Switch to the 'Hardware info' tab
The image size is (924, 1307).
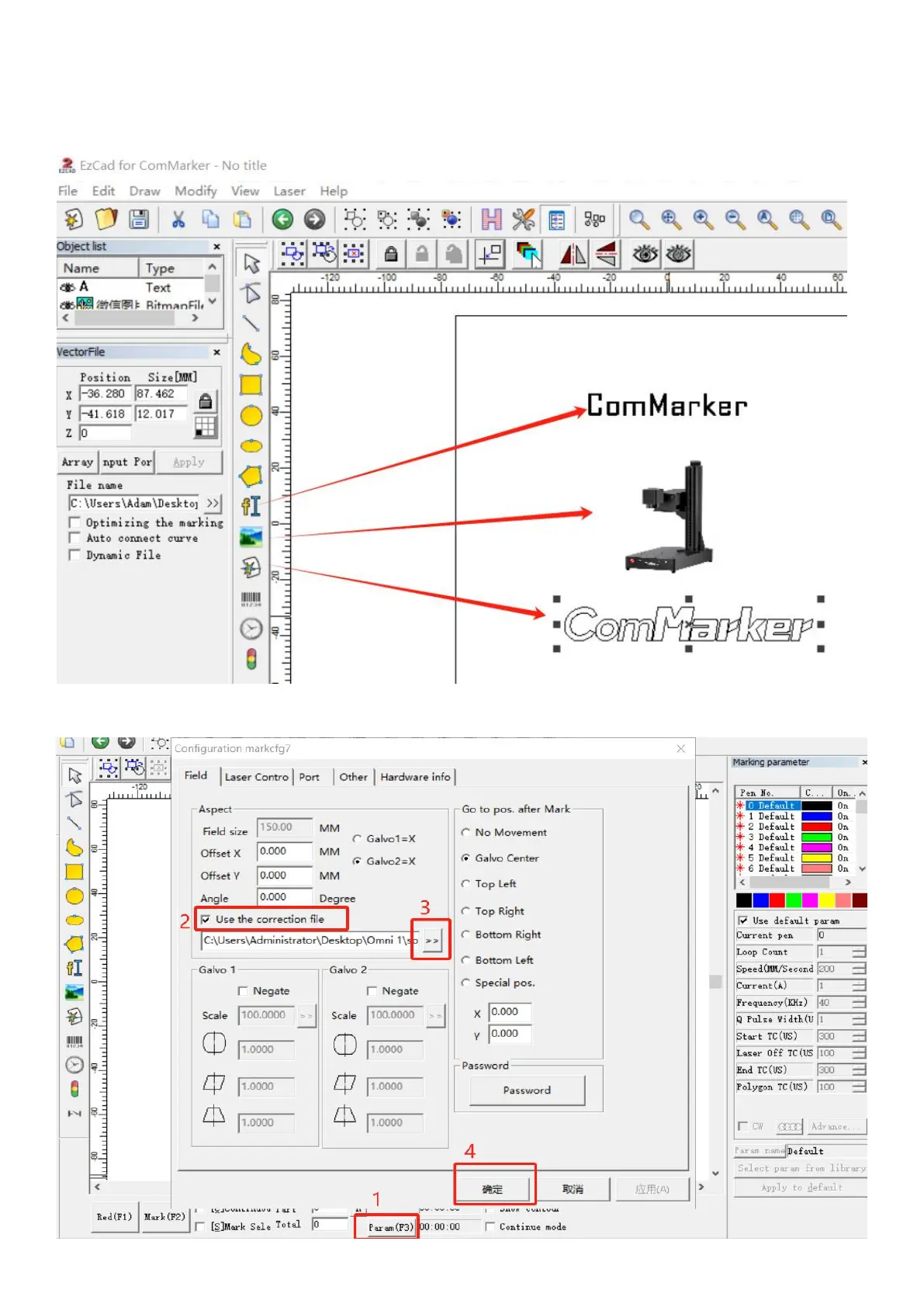pos(415,777)
